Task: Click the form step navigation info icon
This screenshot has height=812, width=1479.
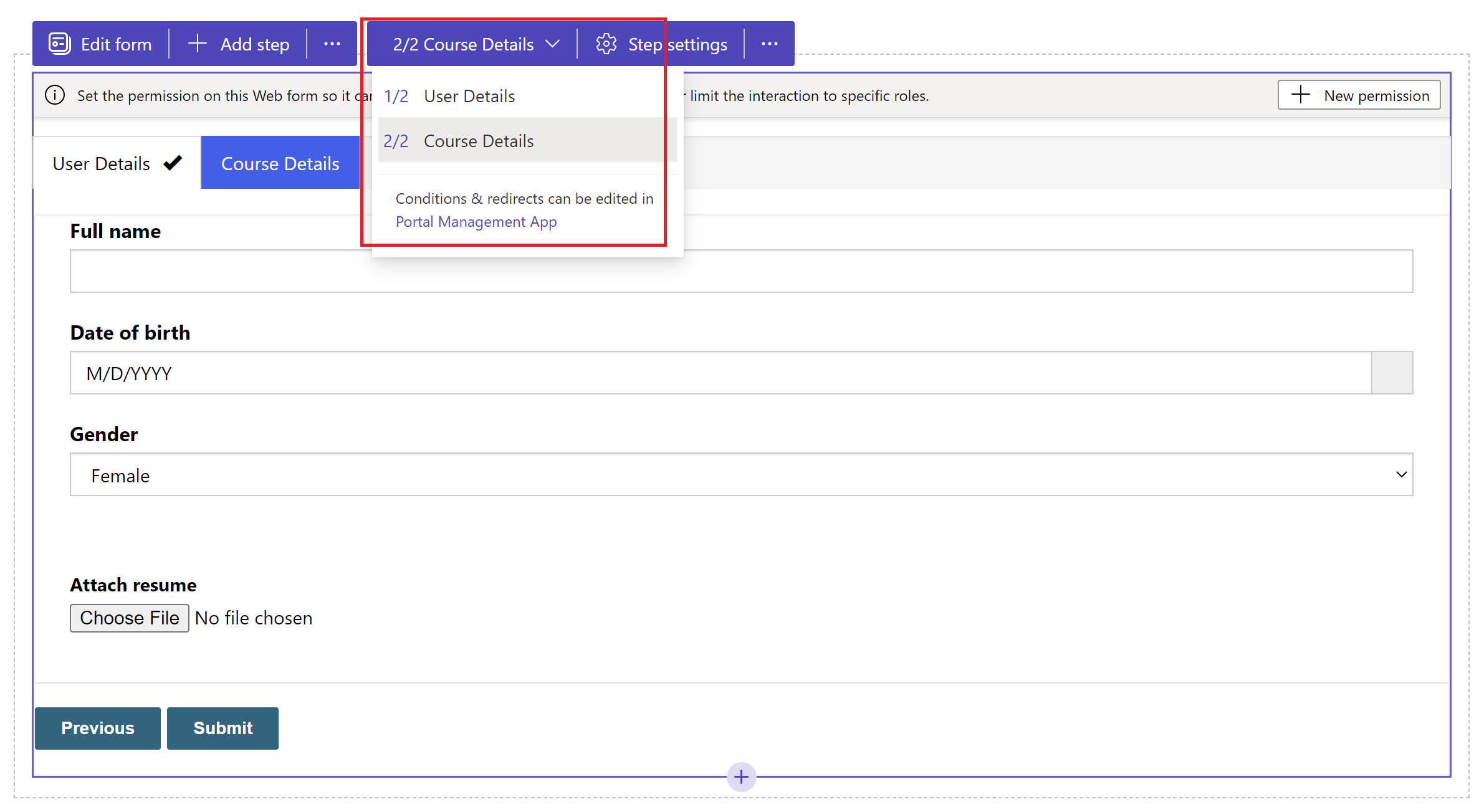Action: click(x=57, y=95)
